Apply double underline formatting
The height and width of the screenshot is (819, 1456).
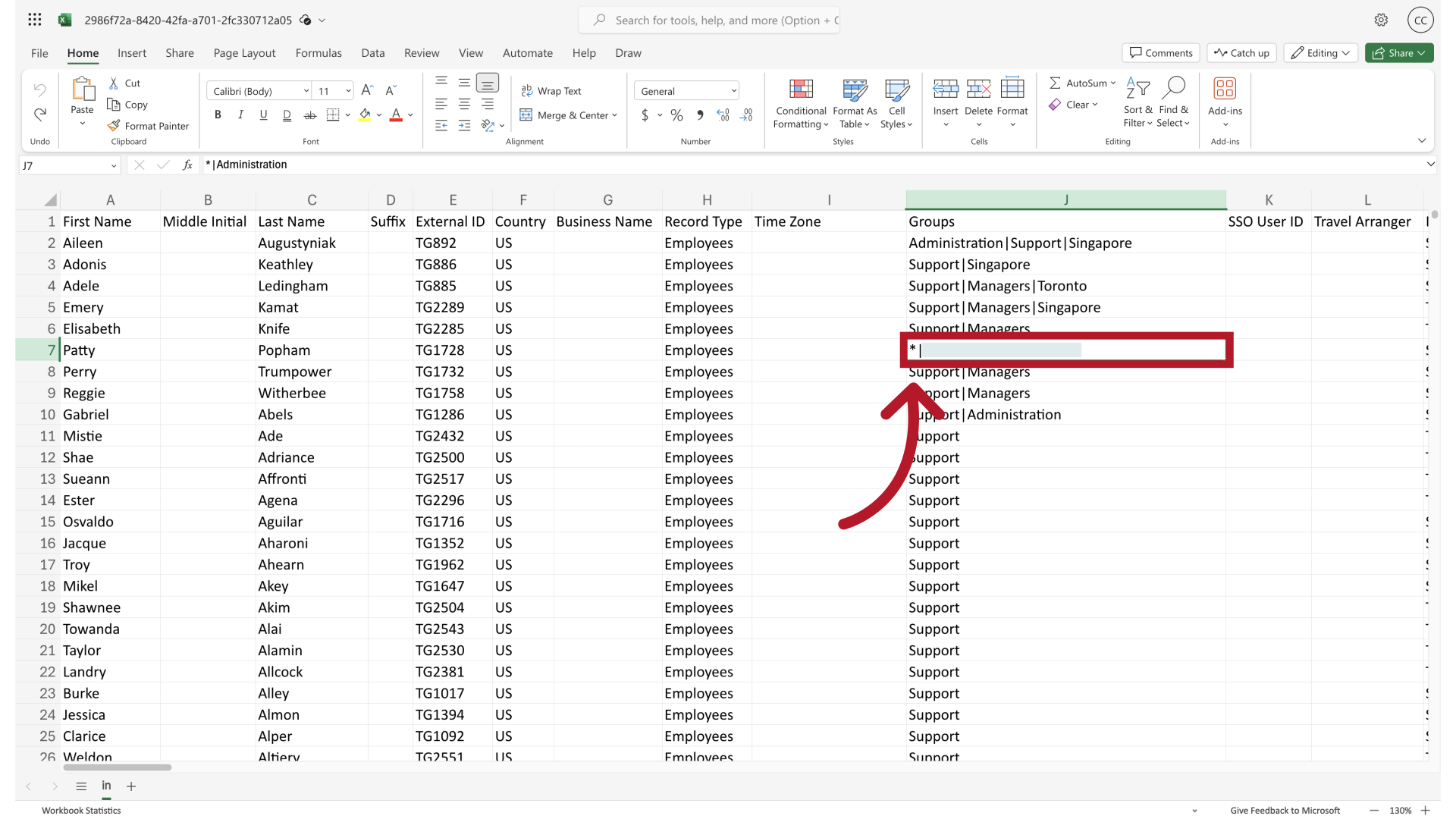[x=287, y=115]
